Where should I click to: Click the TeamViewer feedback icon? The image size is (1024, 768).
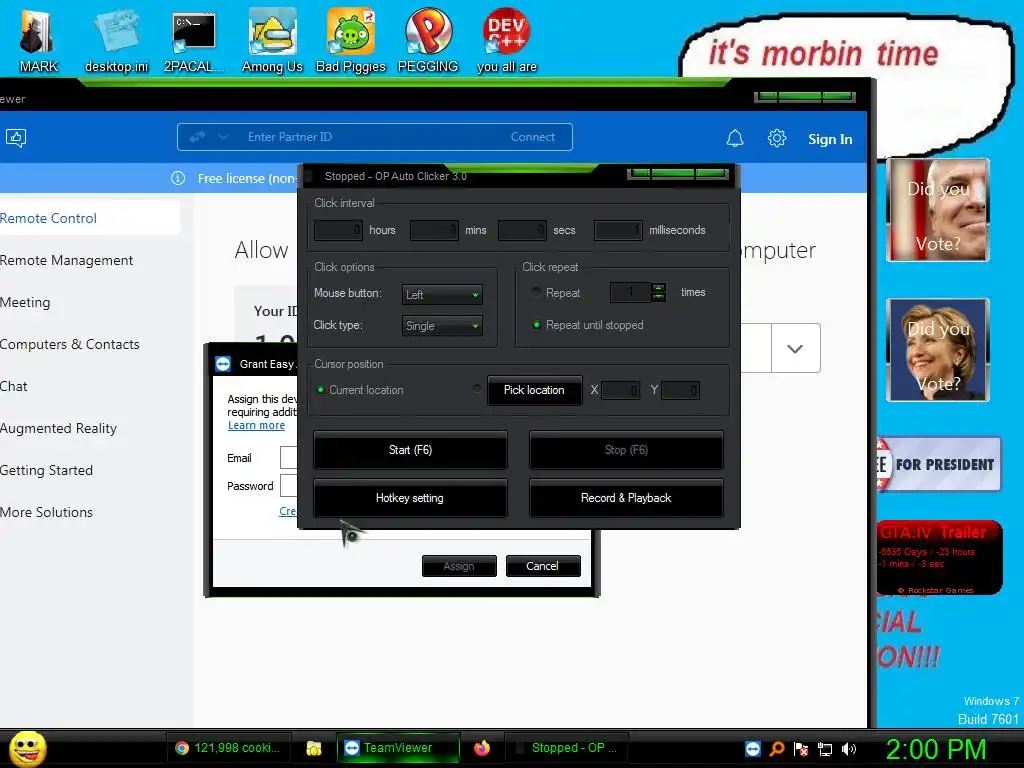click(16, 138)
